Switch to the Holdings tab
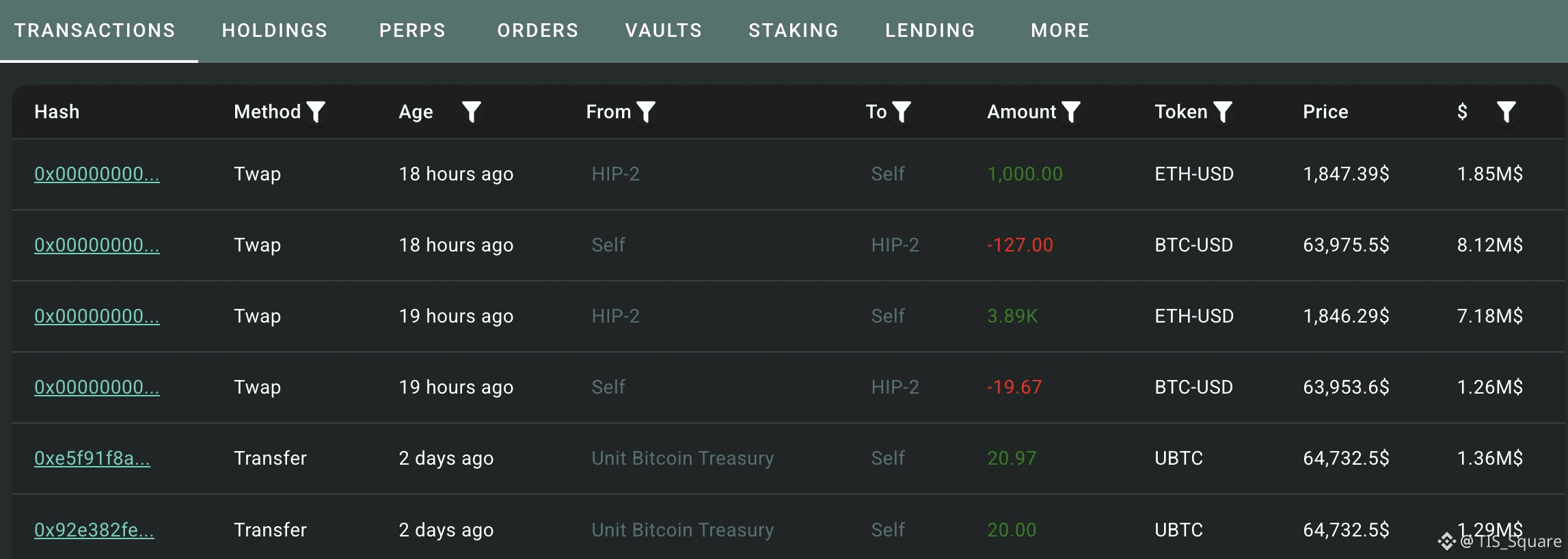The width and height of the screenshot is (1568, 559). (x=275, y=31)
